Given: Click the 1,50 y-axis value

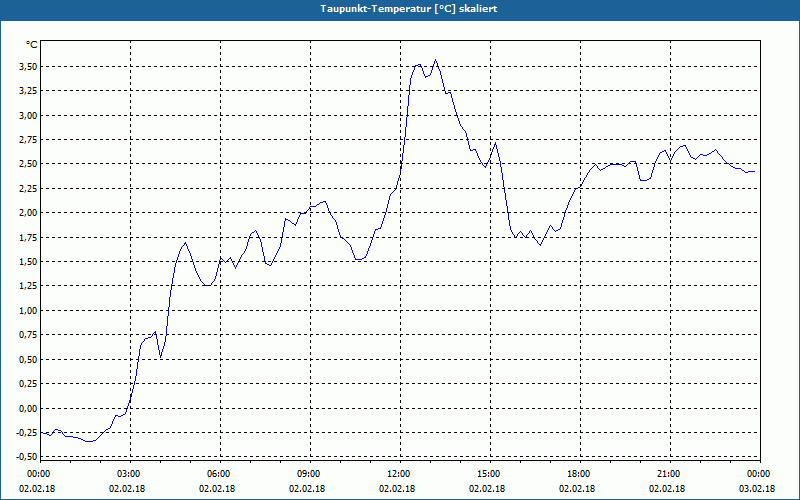Looking at the screenshot, I should [28, 262].
